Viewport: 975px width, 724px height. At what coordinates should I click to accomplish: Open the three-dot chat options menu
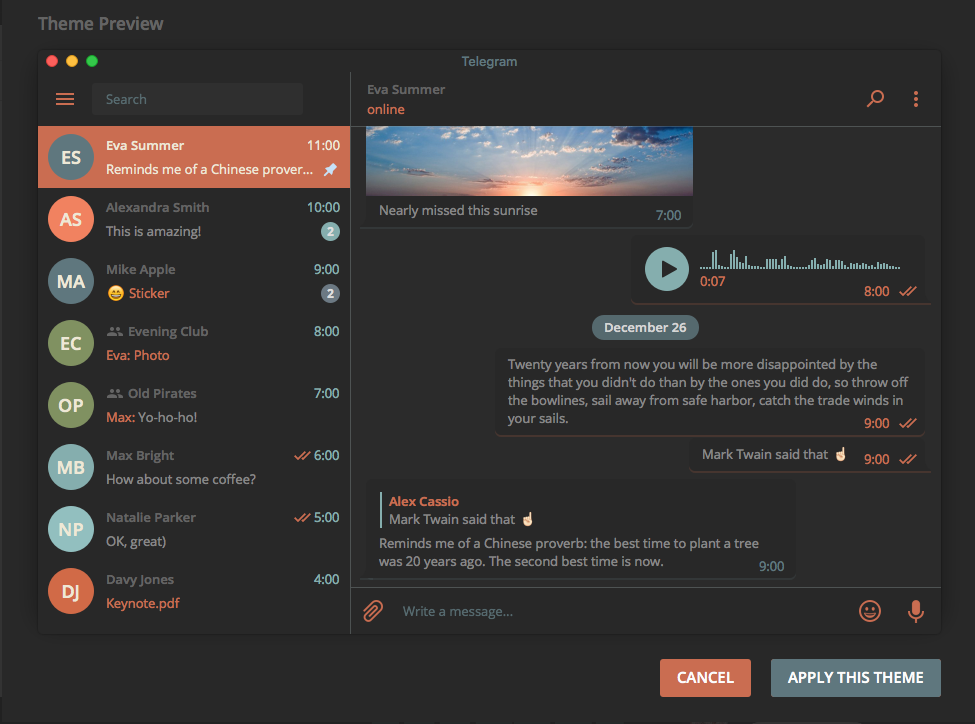click(x=916, y=99)
